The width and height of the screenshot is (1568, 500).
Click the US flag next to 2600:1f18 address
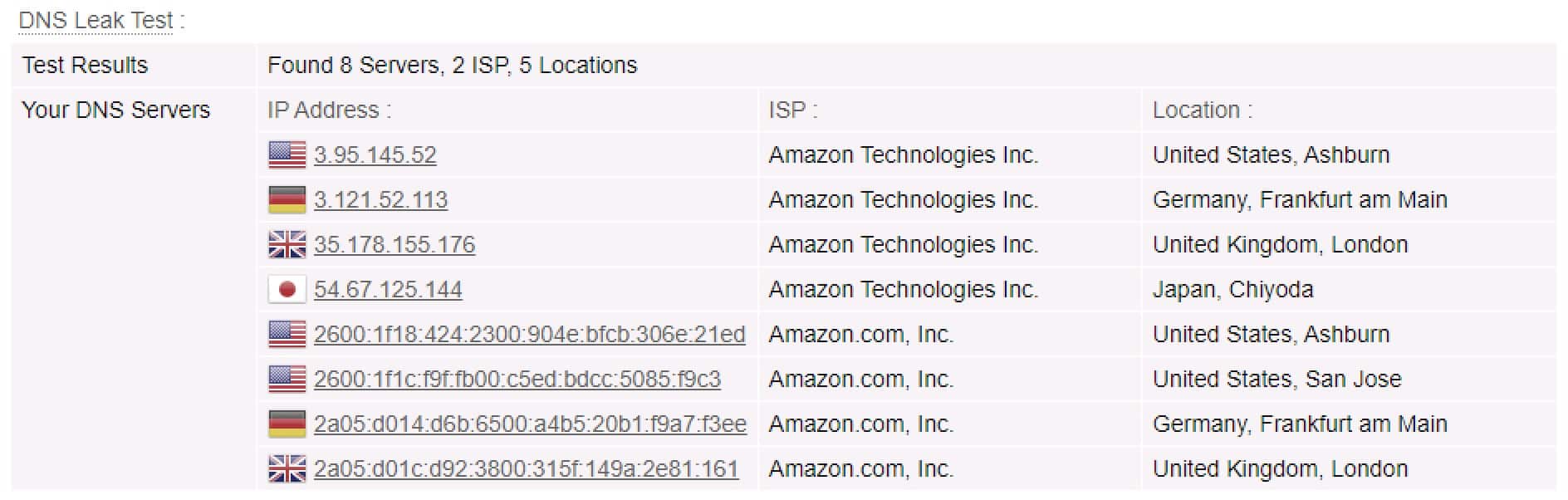(x=287, y=334)
